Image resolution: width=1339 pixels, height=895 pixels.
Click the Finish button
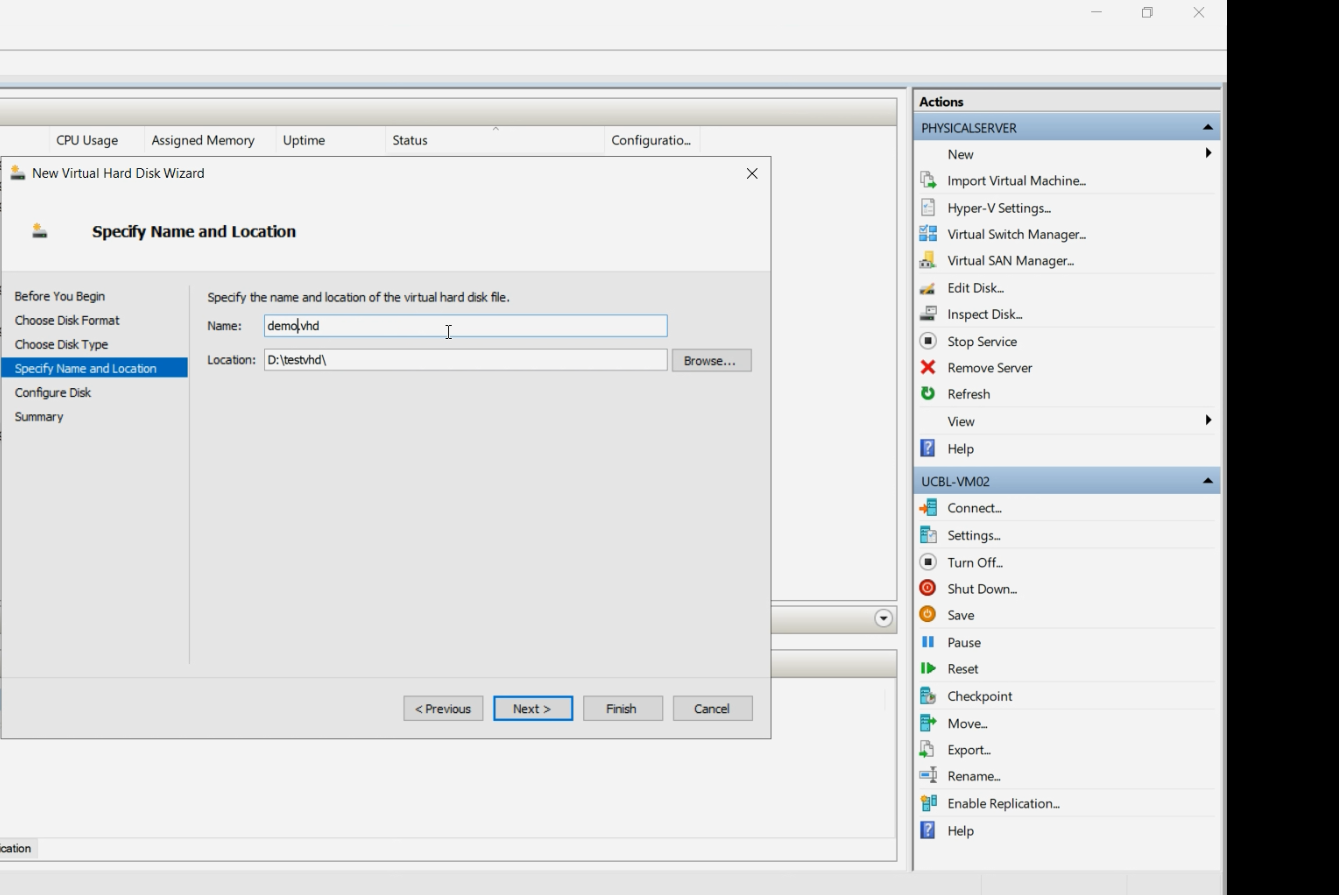pyautogui.click(x=622, y=708)
